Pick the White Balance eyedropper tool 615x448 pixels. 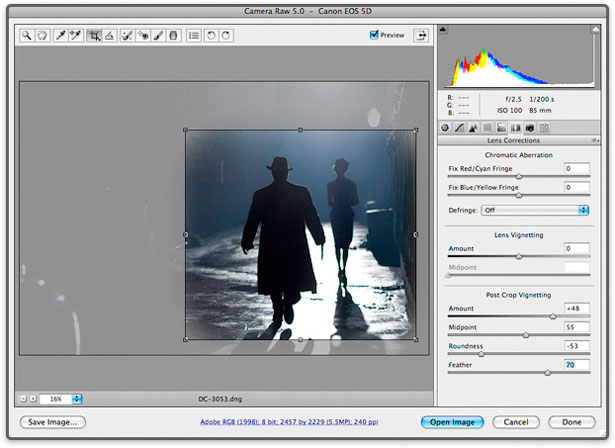pyautogui.click(x=60, y=34)
